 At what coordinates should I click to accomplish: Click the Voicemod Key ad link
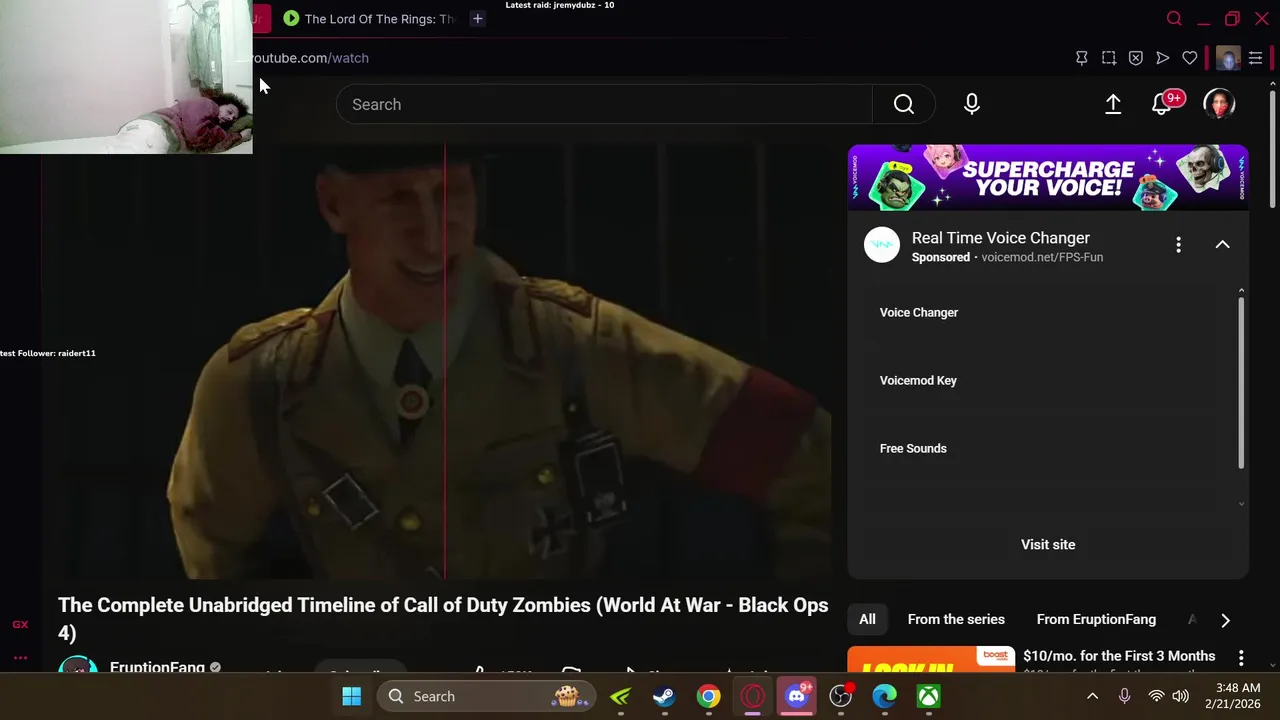[x=918, y=380]
